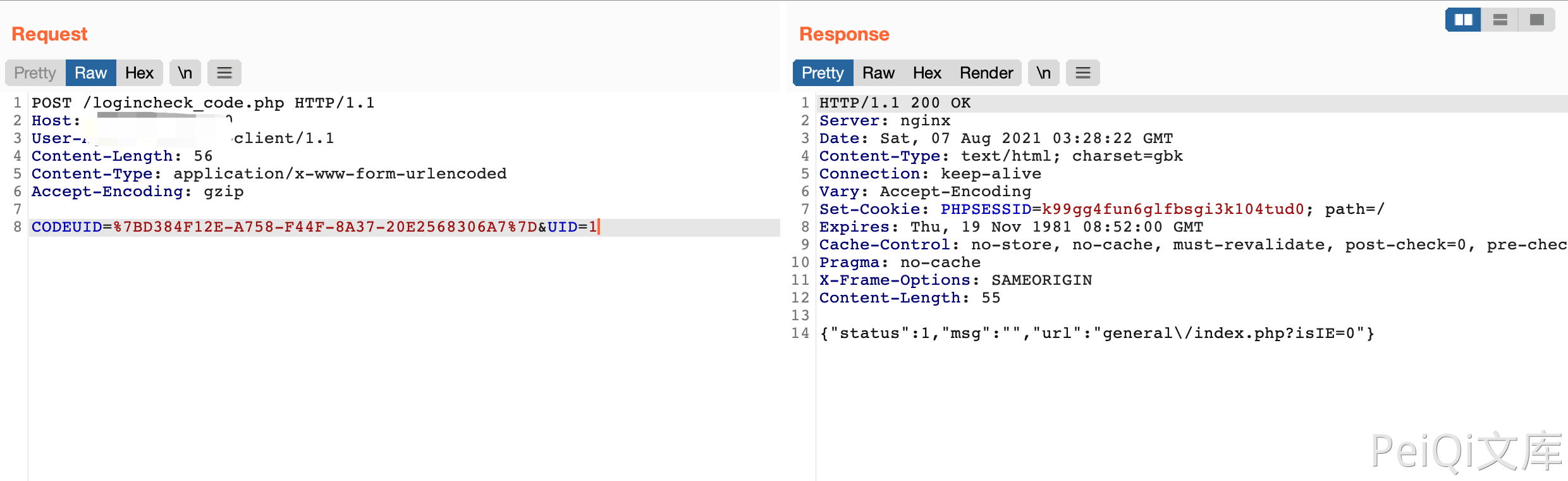Viewport: 1568px width, 481px height.
Task: Click the Connection: keep-alive header
Action: click(931, 173)
